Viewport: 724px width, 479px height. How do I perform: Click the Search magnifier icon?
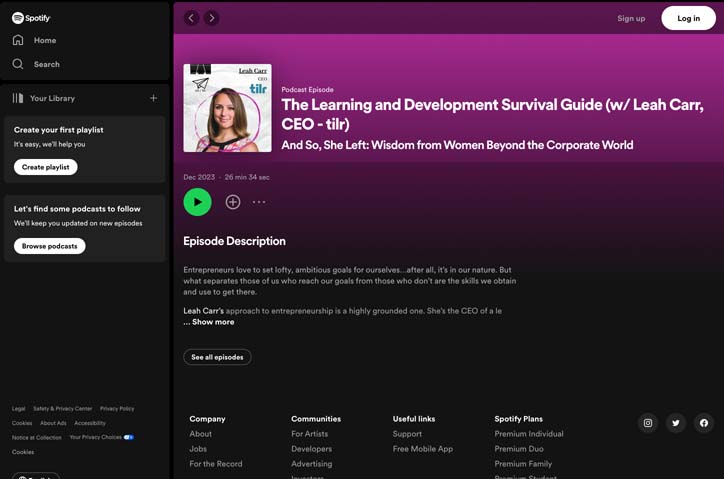coord(18,64)
